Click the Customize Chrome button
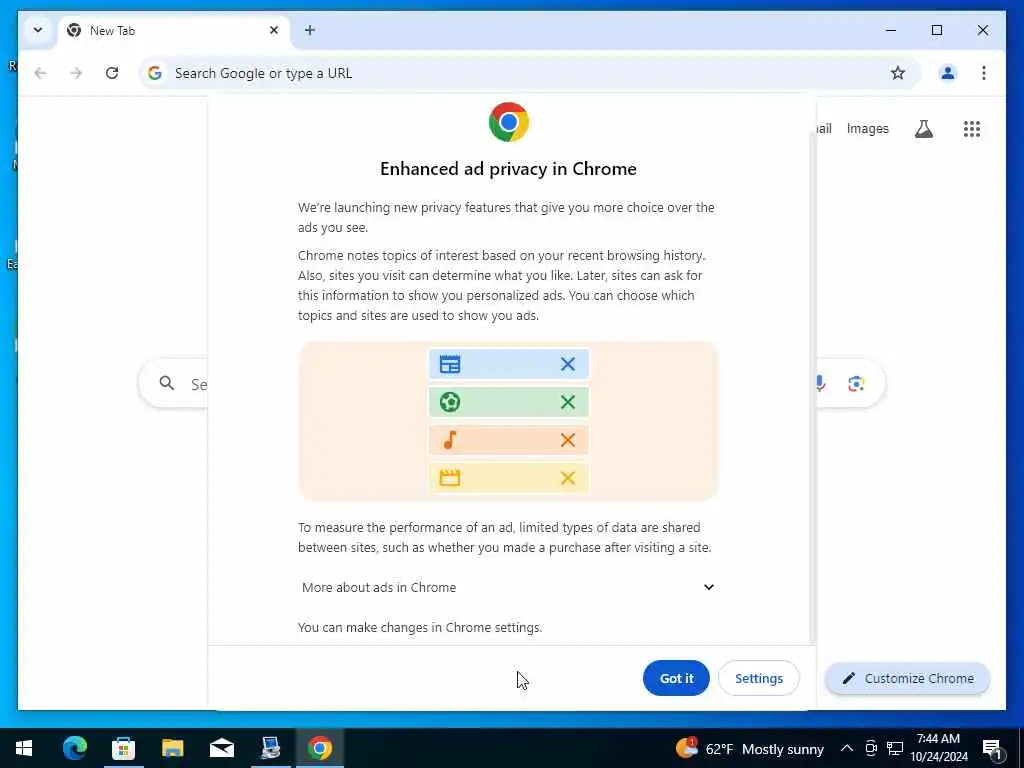Screen dimensions: 1024x768 908,679
